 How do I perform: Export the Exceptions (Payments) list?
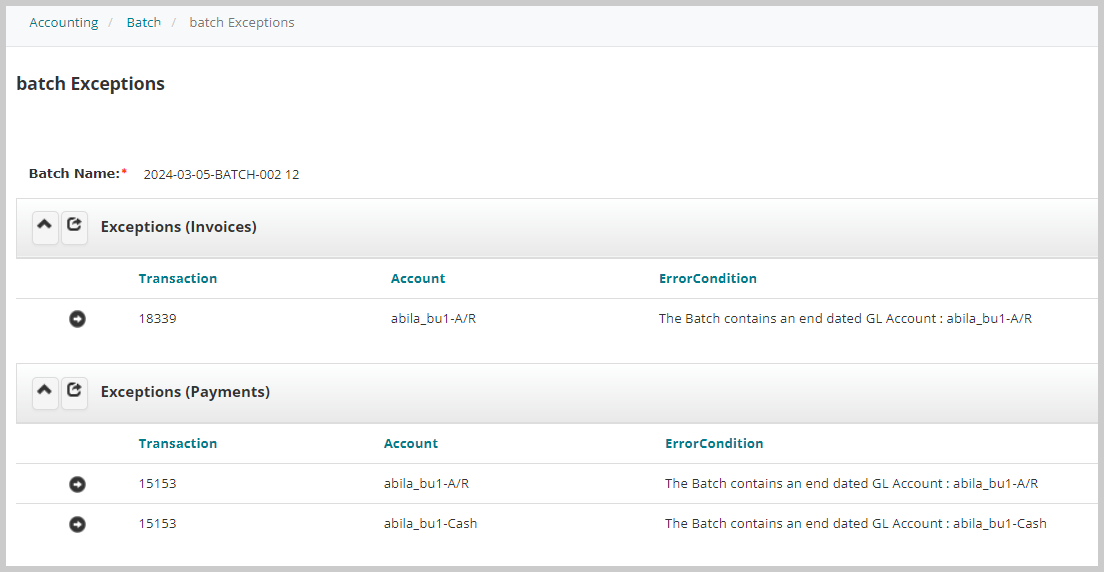pyautogui.click(x=75, y=392)
